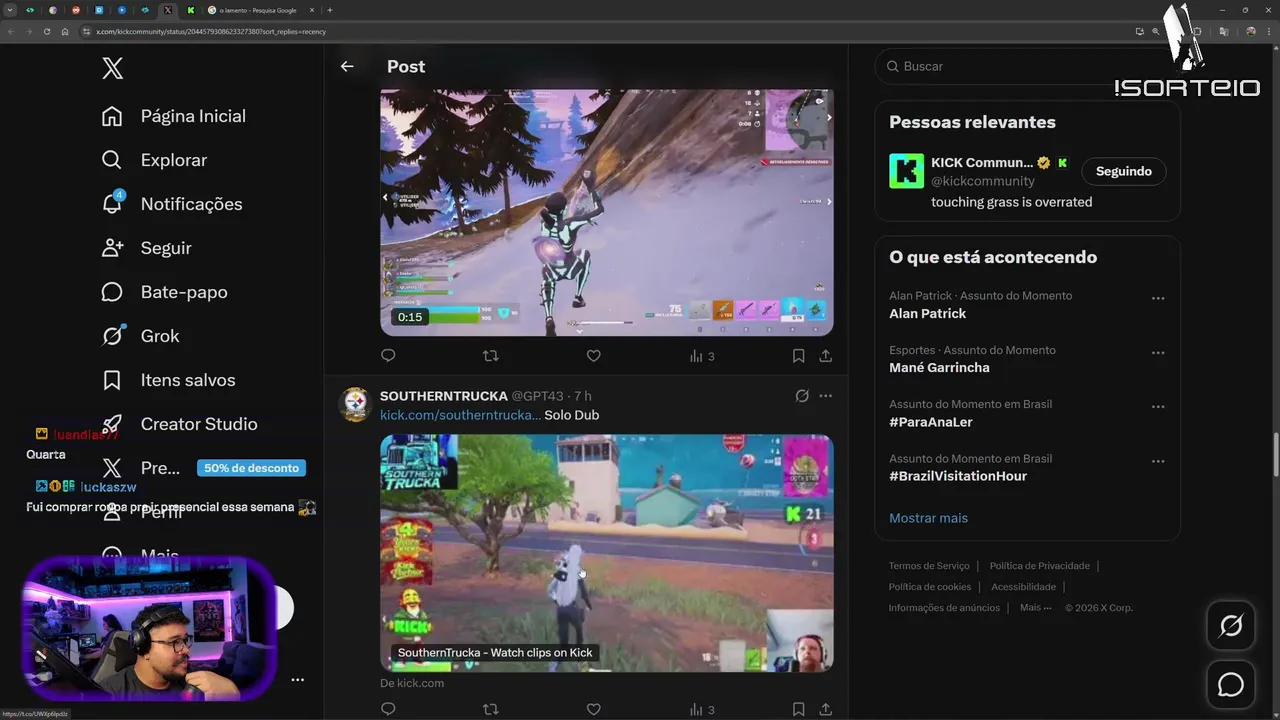
Task: Open Página Inicial from the sidebar
Action: pos(174,116)
